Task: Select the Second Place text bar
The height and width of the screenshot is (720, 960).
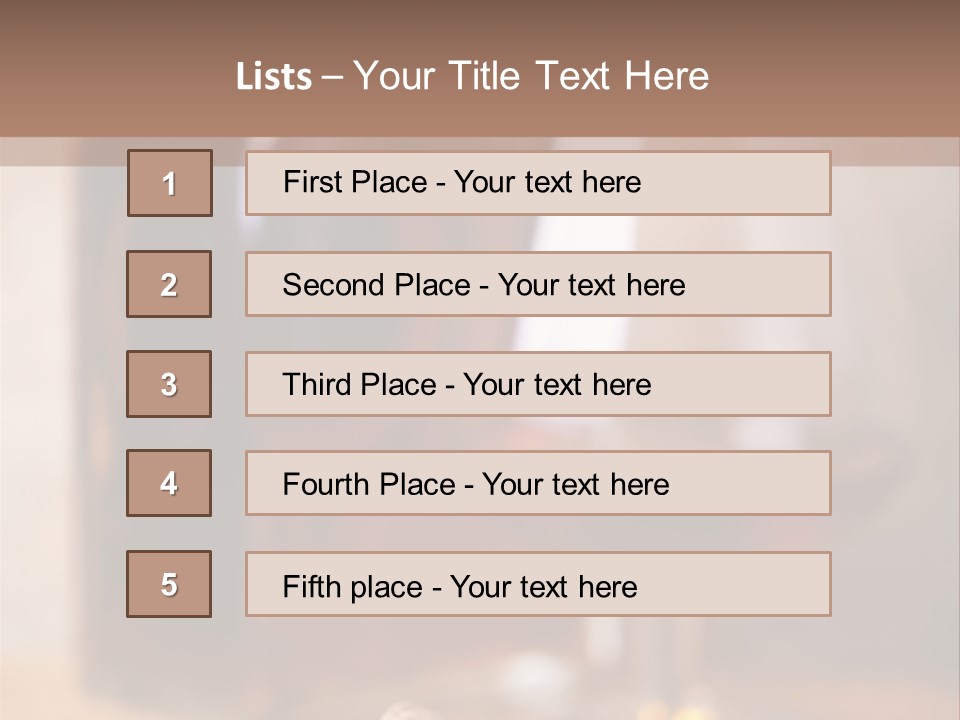Action: [x=538, y=284]
